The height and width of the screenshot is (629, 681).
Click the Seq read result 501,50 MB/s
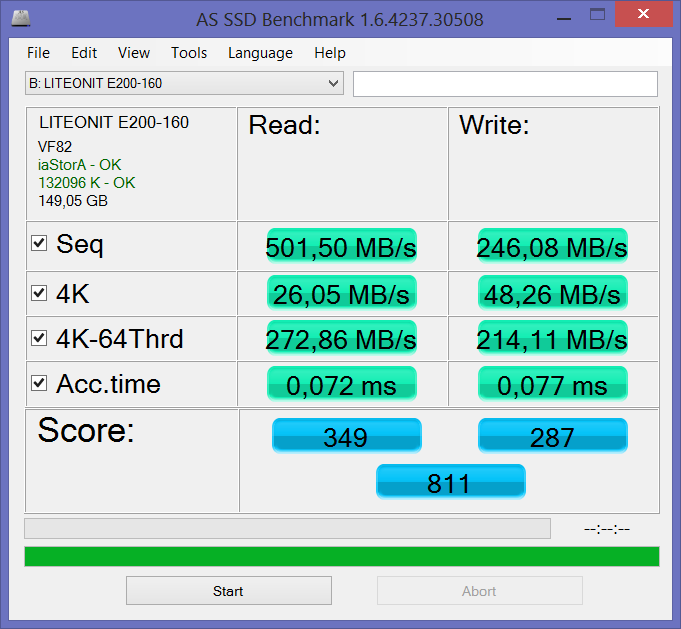coord(341,246)
